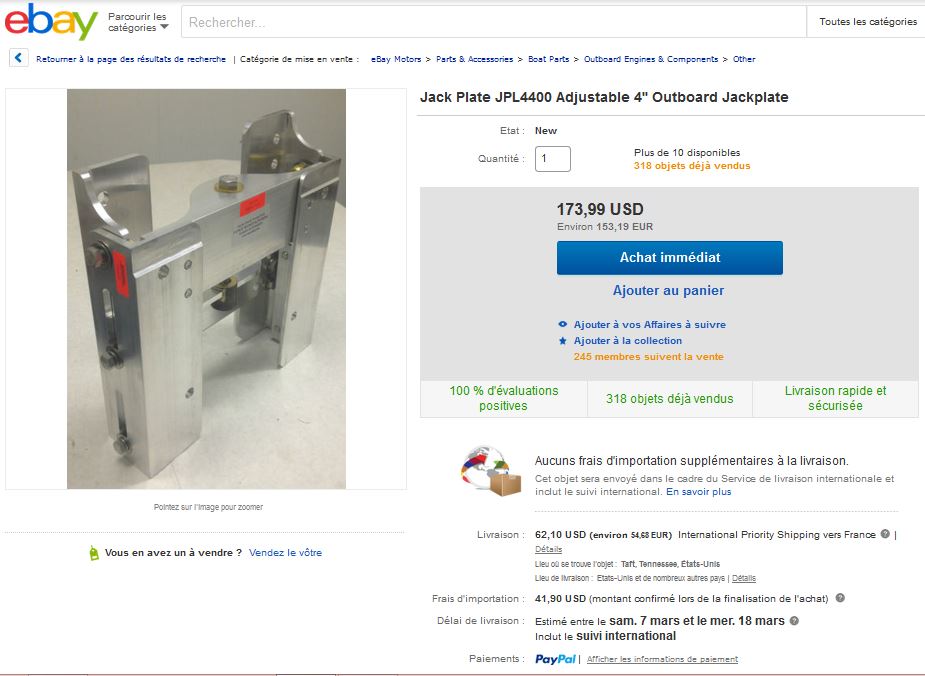Buy now with Achat immédiat button
This screenshot has width=925, height=676.
tap(670, 258)
